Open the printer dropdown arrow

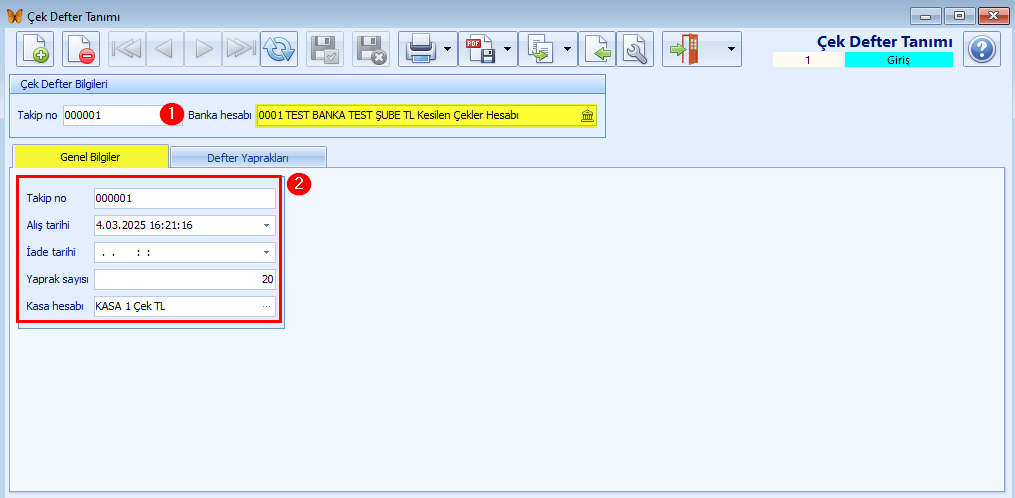(447, 49)
